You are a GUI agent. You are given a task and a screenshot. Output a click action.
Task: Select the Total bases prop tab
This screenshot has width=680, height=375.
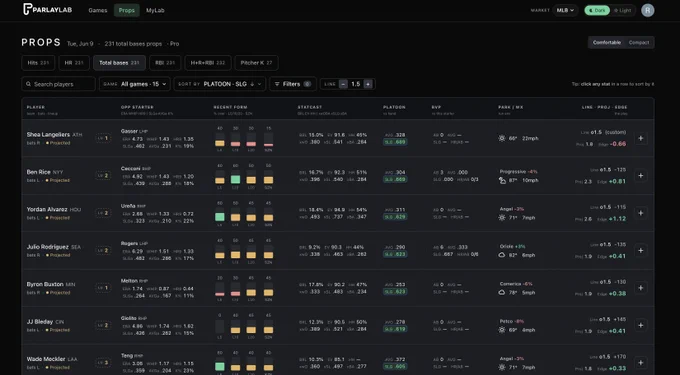click(x=119, y=63)
